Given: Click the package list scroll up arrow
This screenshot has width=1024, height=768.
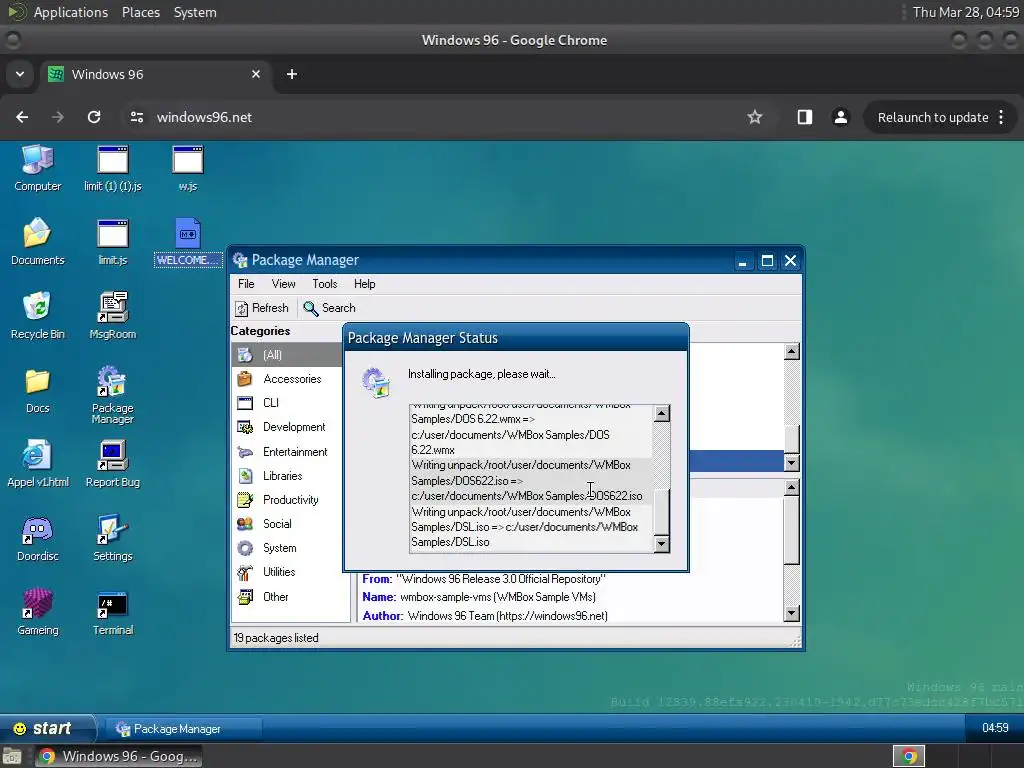Looking at the screenshot, I should 792,351.
